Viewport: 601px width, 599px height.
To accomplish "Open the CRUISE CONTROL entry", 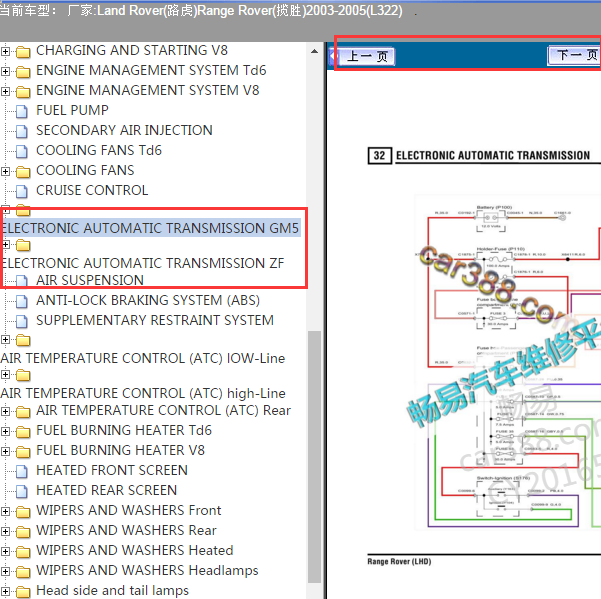I will pos(92,190).
